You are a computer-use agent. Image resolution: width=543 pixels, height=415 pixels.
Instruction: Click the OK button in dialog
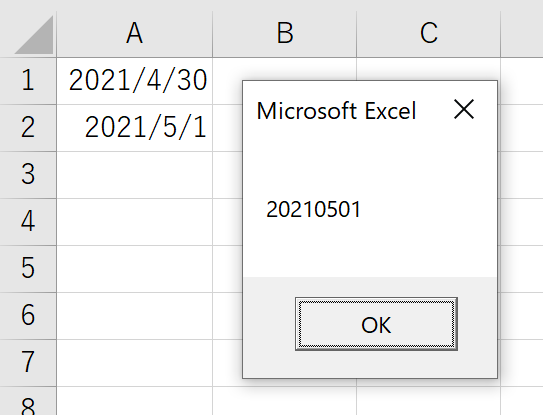tap(376, 324)
